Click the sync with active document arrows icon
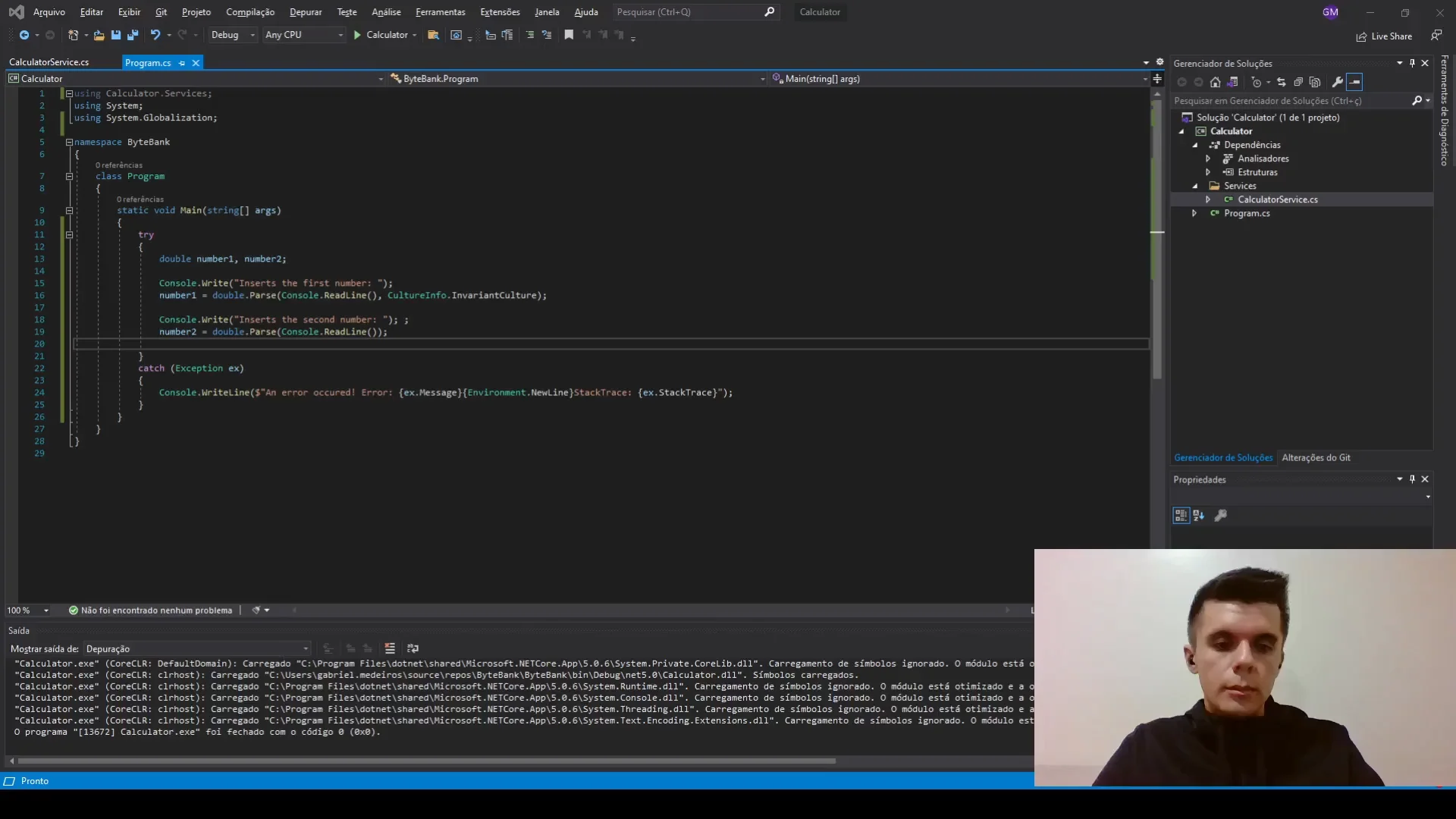1456x819 pixels. tap(1282, 82)
